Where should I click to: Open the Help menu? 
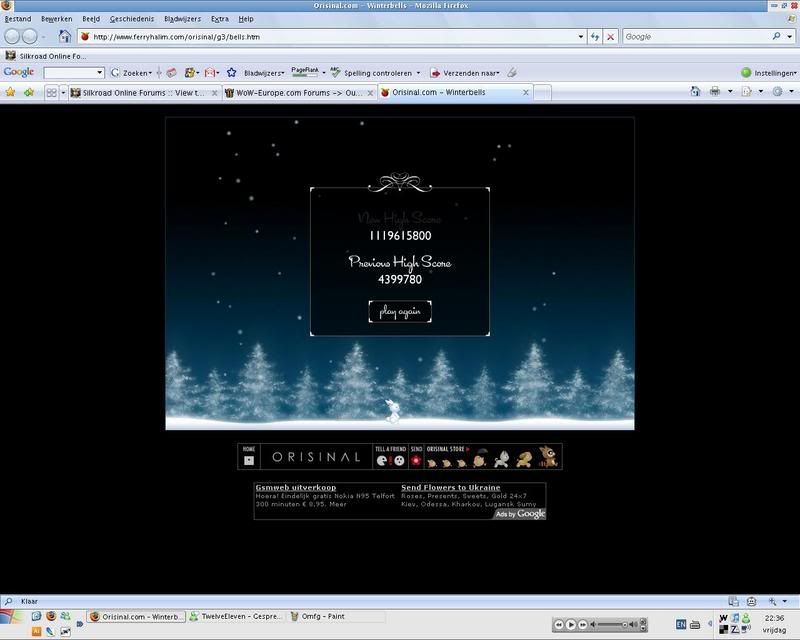(x=246, y=19)
